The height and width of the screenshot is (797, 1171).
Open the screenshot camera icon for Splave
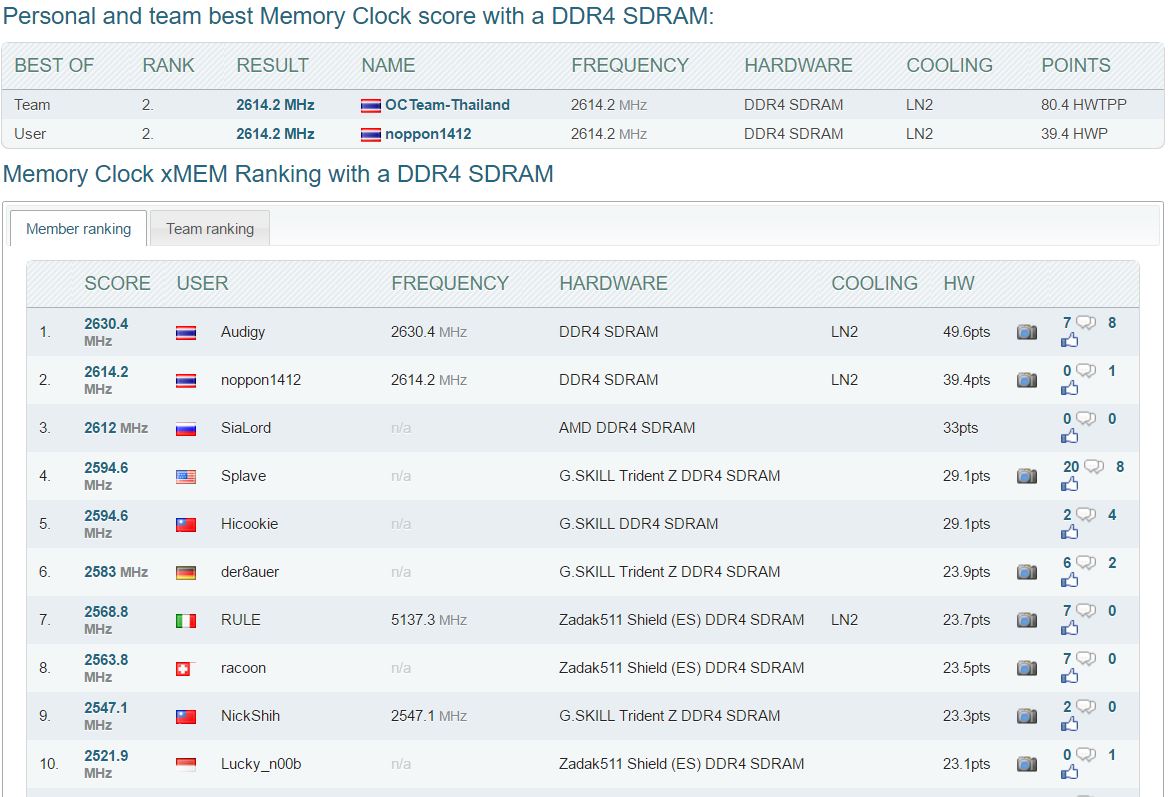pos(1026,476)
